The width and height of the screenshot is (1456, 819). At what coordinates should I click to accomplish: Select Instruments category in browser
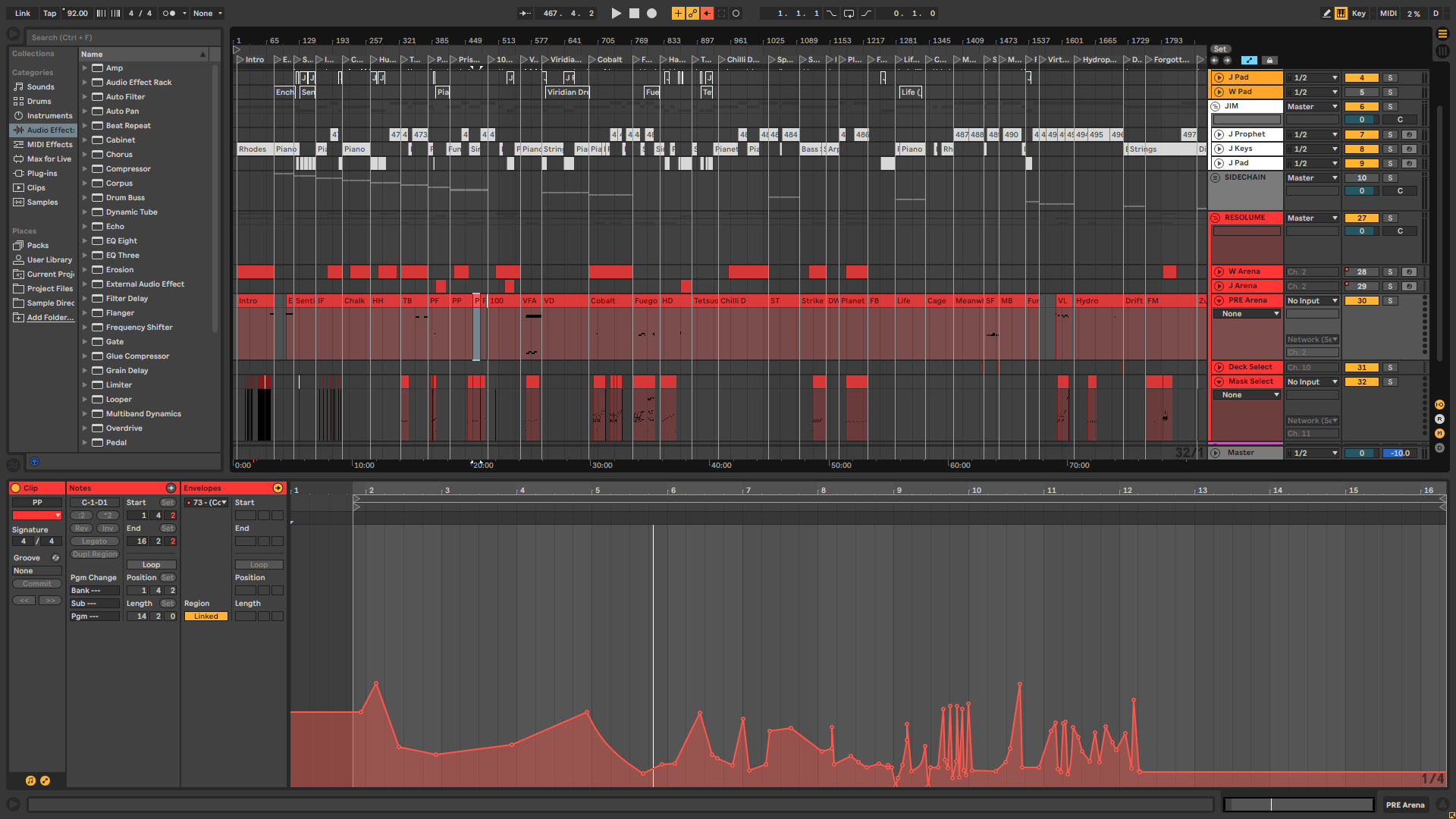pos(49,116)
